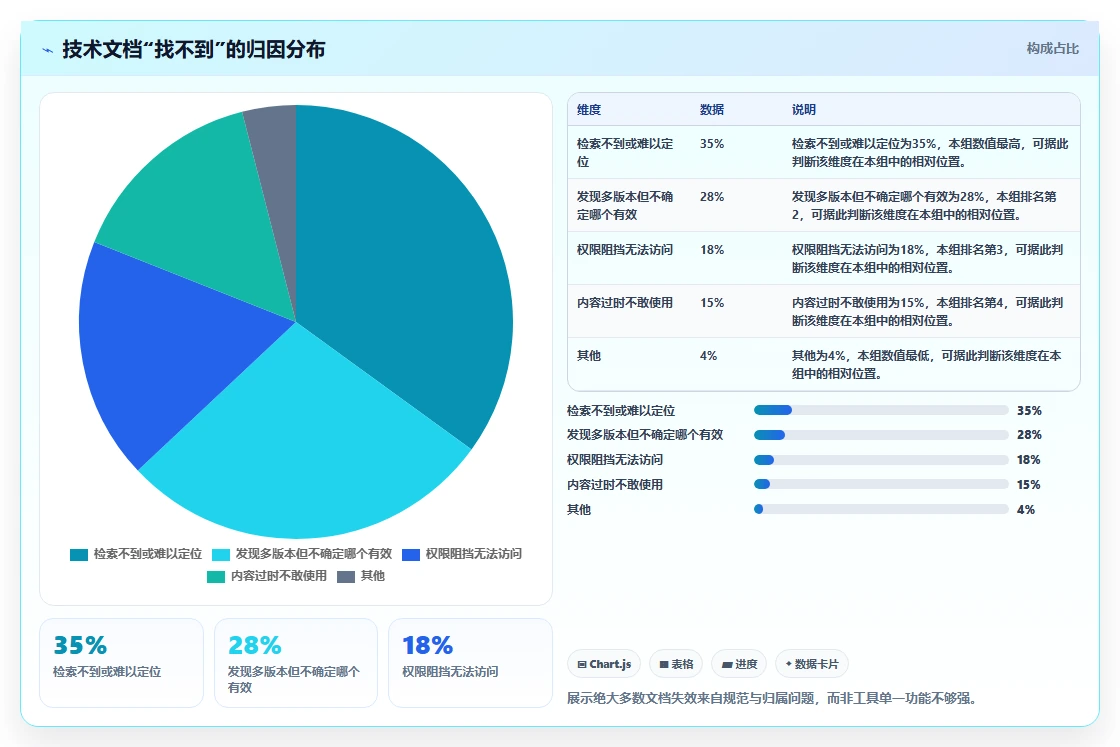Toggle 发现多版本但不确定哪个有效 legend swatch

(221, 555)
